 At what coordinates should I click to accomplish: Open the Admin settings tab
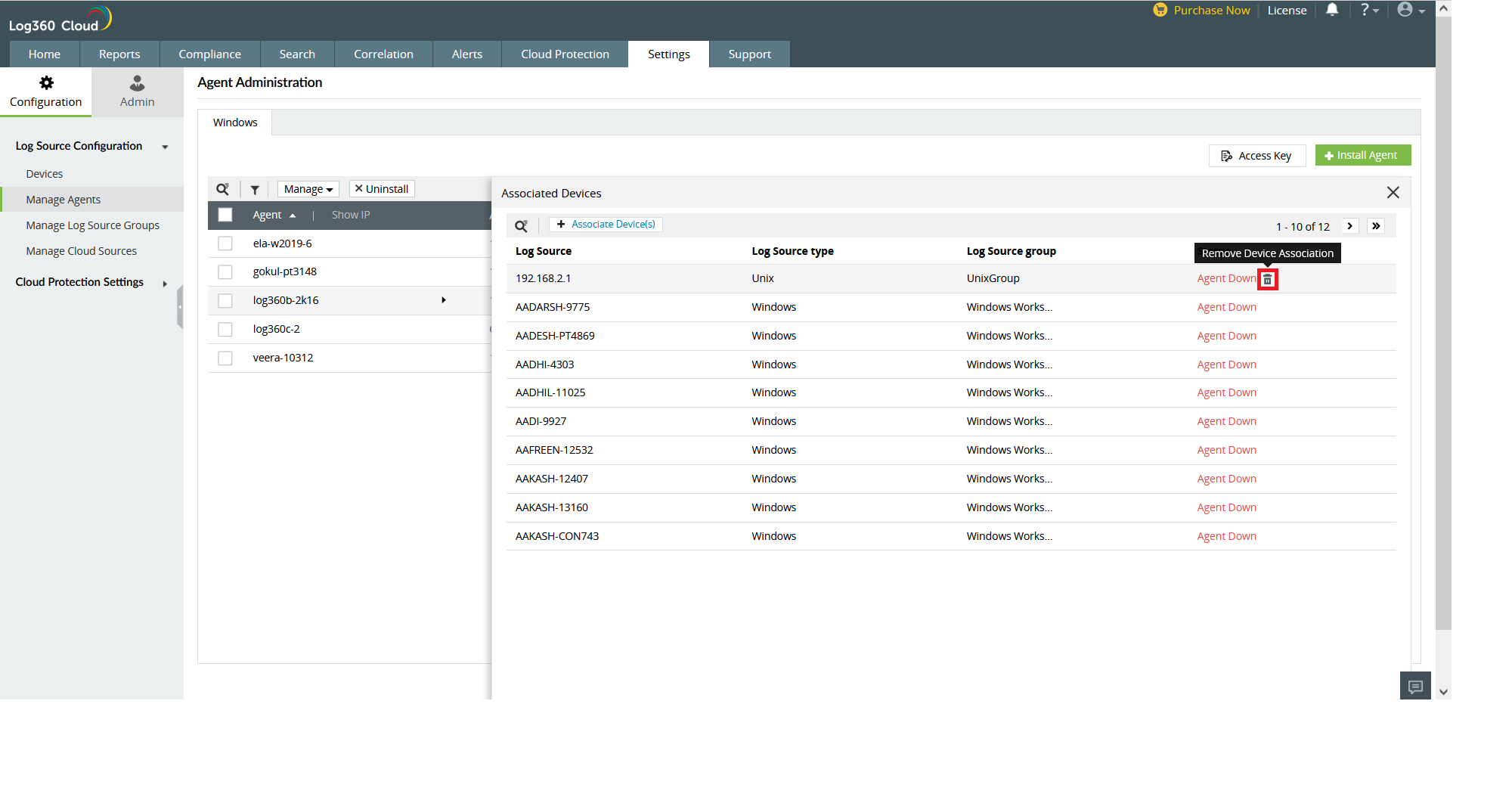137,91
